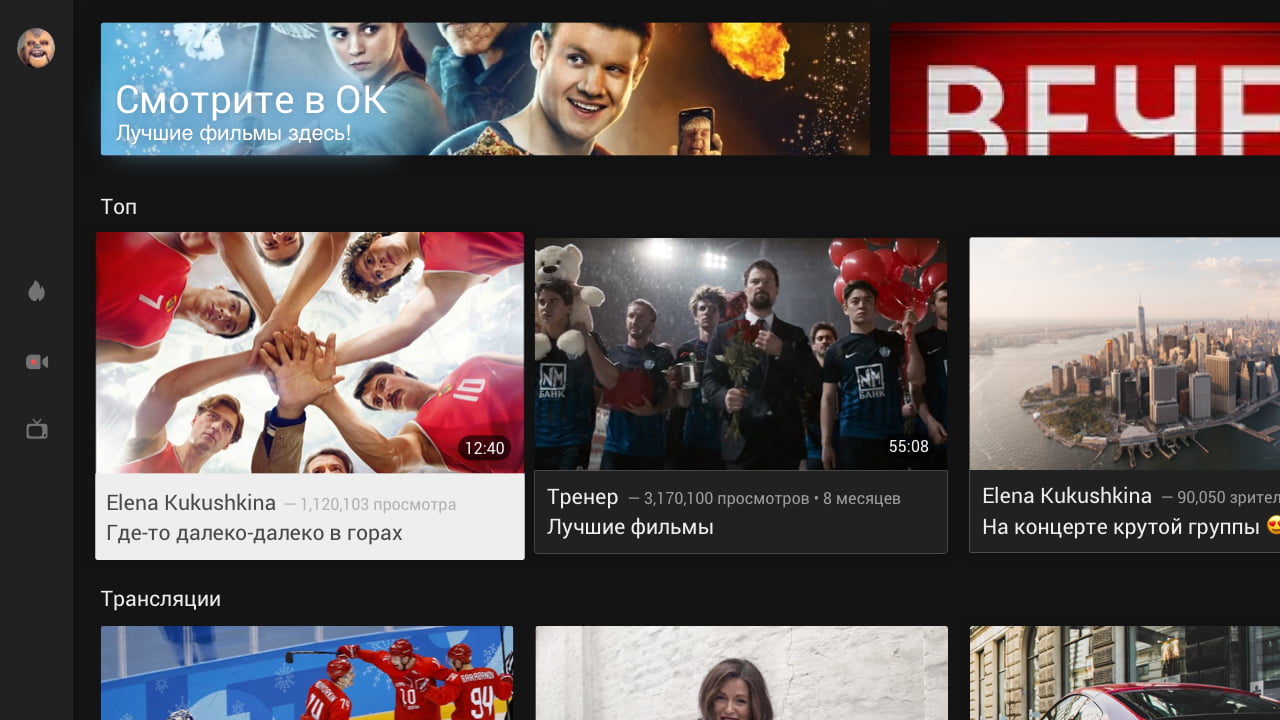Play the 'Тренер' football team thumbnail
The width and height of the screenshot is (1280, 720).
pos(741,354)
